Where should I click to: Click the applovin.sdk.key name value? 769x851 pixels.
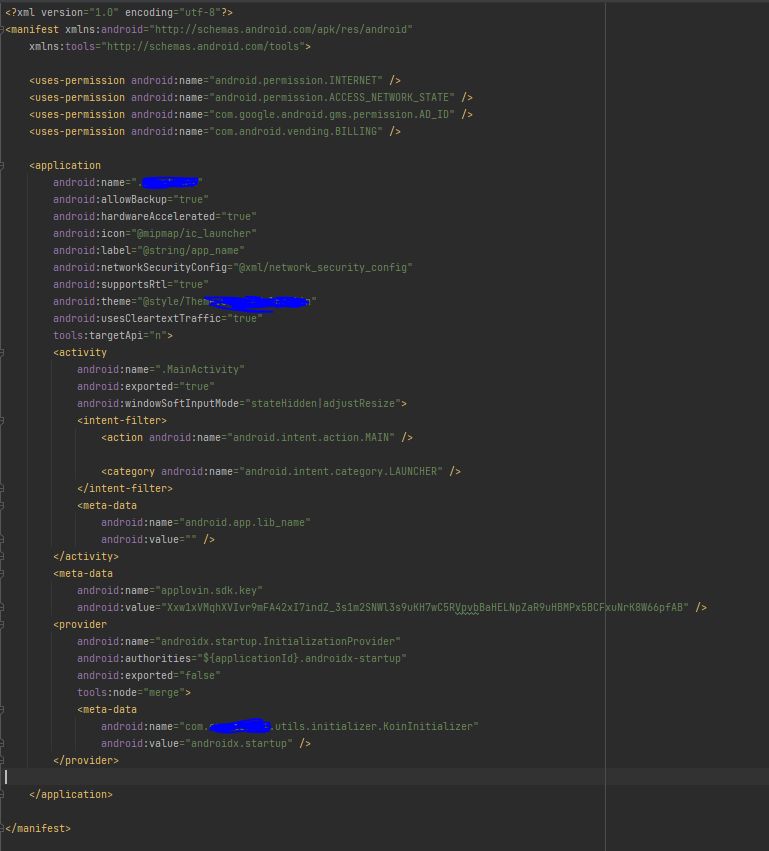209,590
